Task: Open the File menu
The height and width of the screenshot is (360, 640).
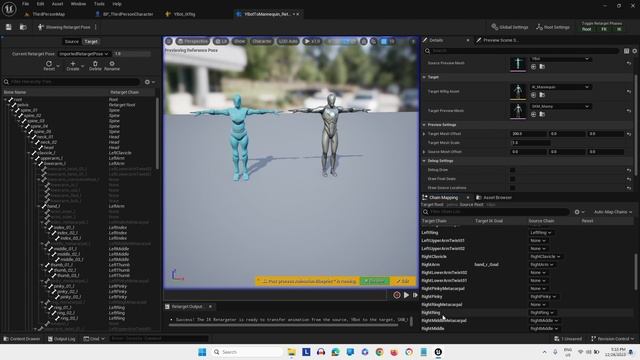Action: (25, 4)
